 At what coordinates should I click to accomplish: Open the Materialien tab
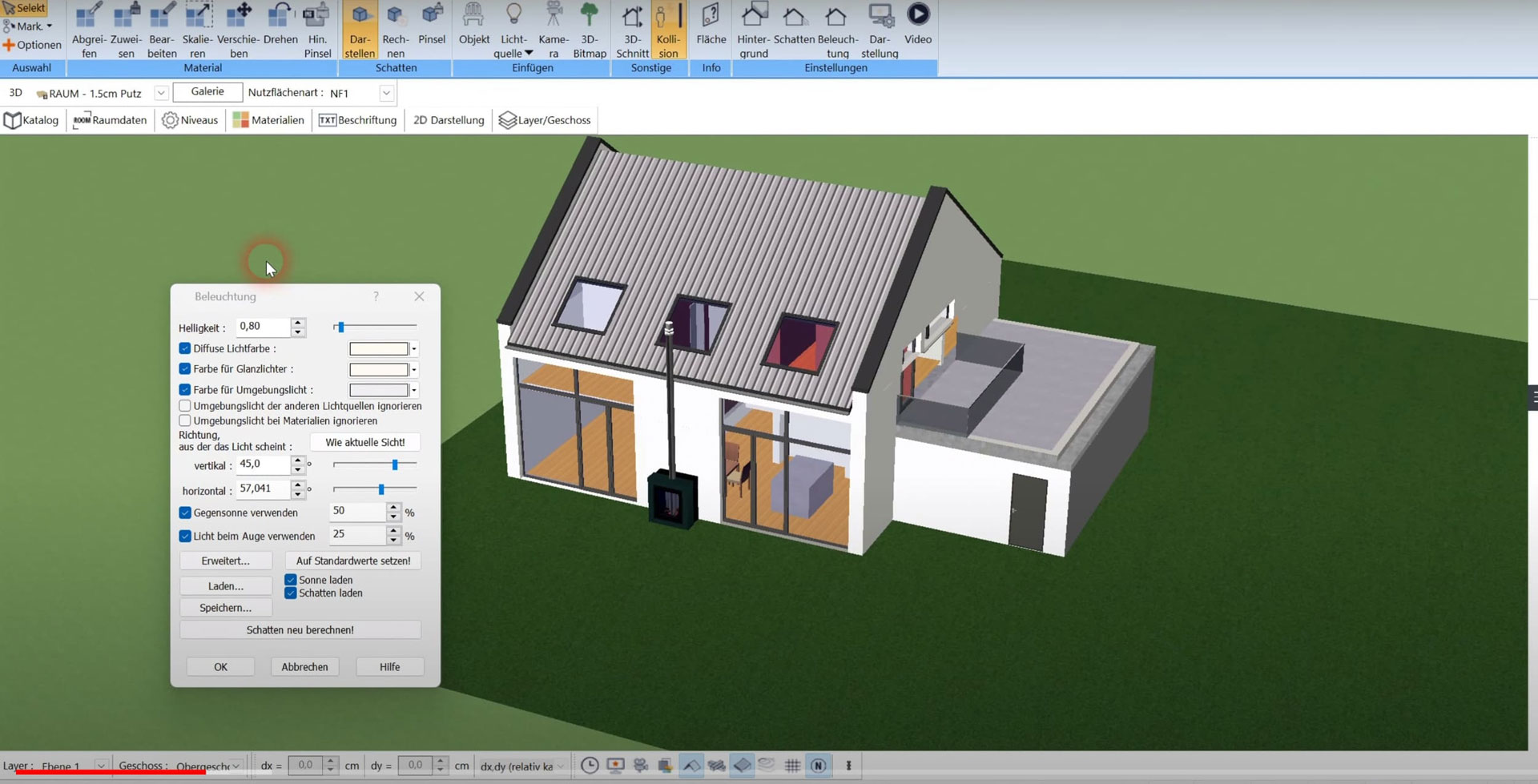click(269, 120)
